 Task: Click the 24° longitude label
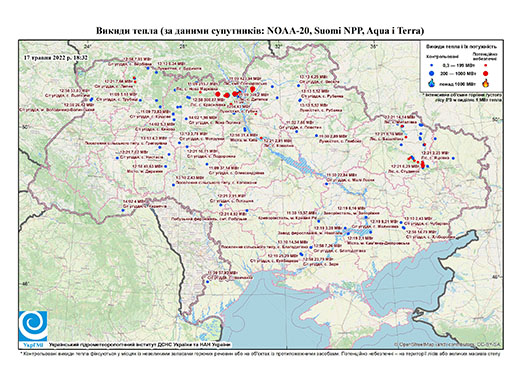tap(88, 46)
